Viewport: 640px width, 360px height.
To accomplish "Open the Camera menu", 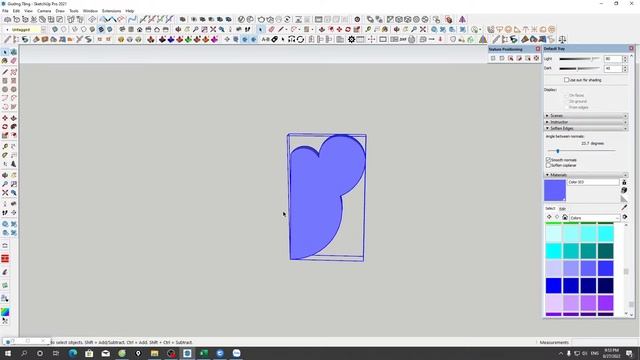I will [44, 11].
